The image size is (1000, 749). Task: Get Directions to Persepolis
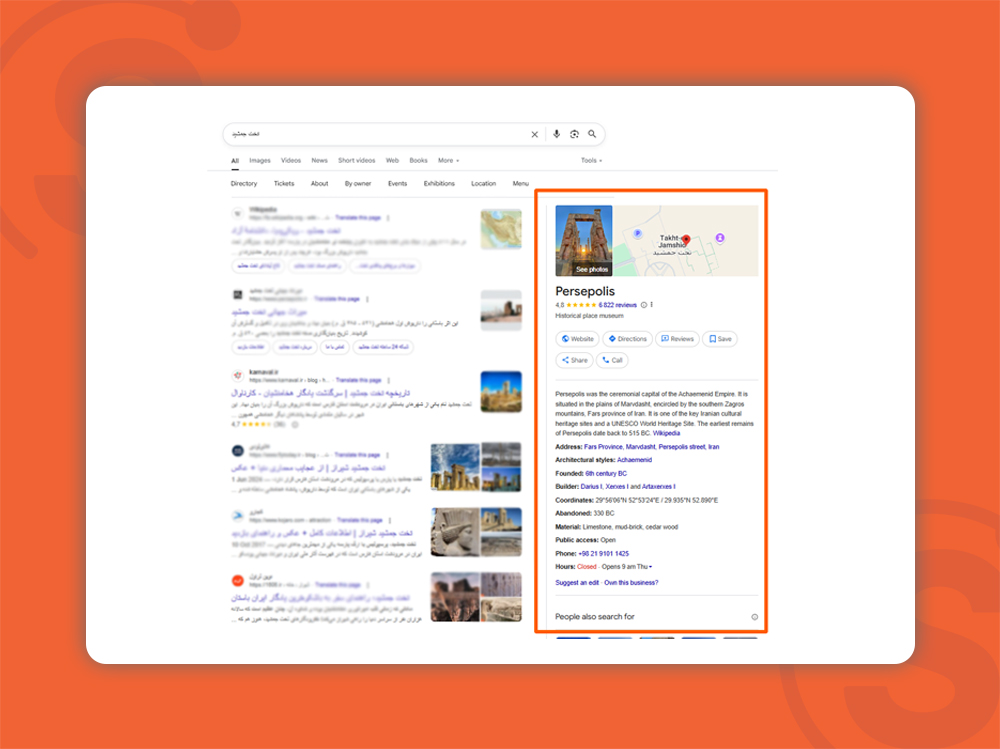click(627, 339)
